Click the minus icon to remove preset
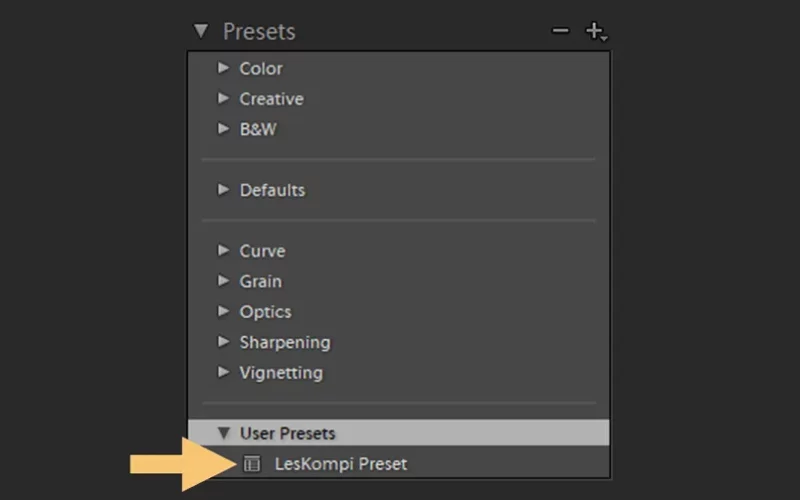This screenshot has height=500, width=800. tap(560, 31)
